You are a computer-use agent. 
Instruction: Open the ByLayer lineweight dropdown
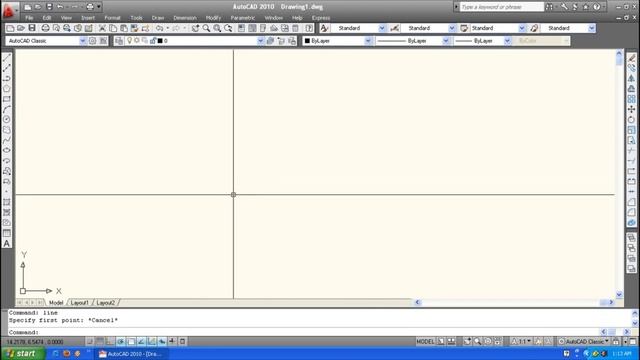507,41
